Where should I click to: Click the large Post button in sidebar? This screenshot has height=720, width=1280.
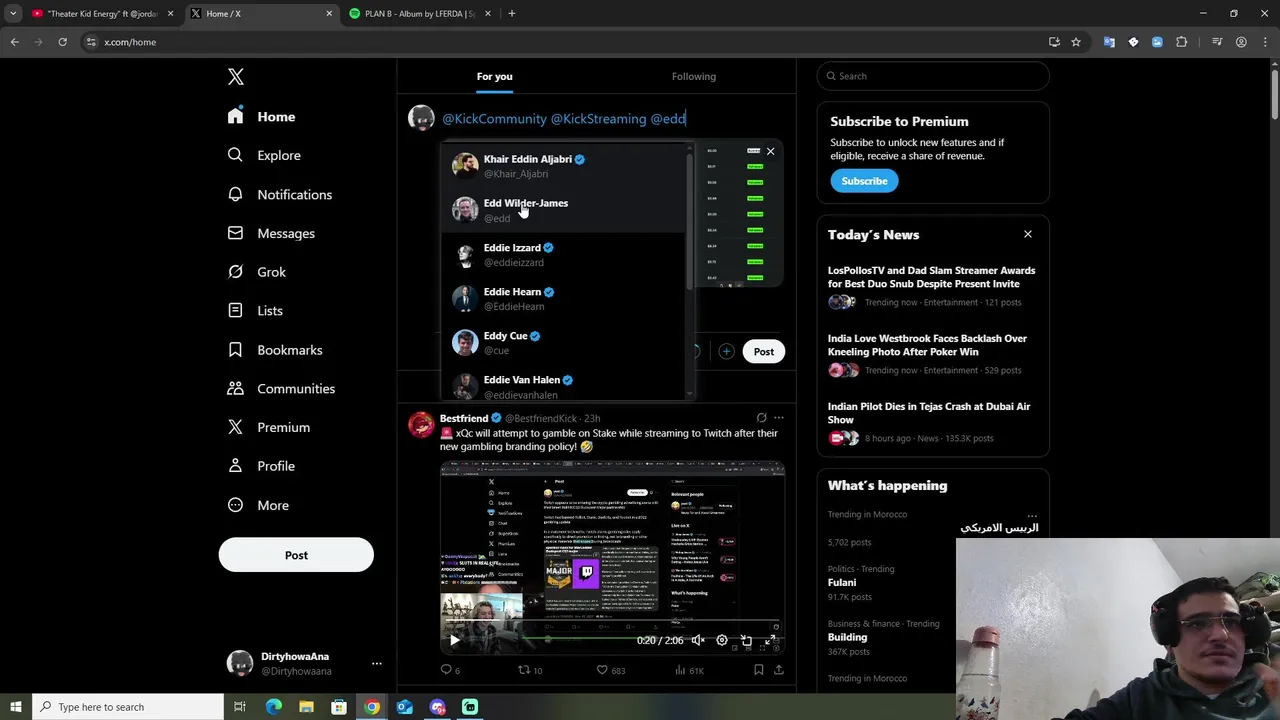(296, 555)
